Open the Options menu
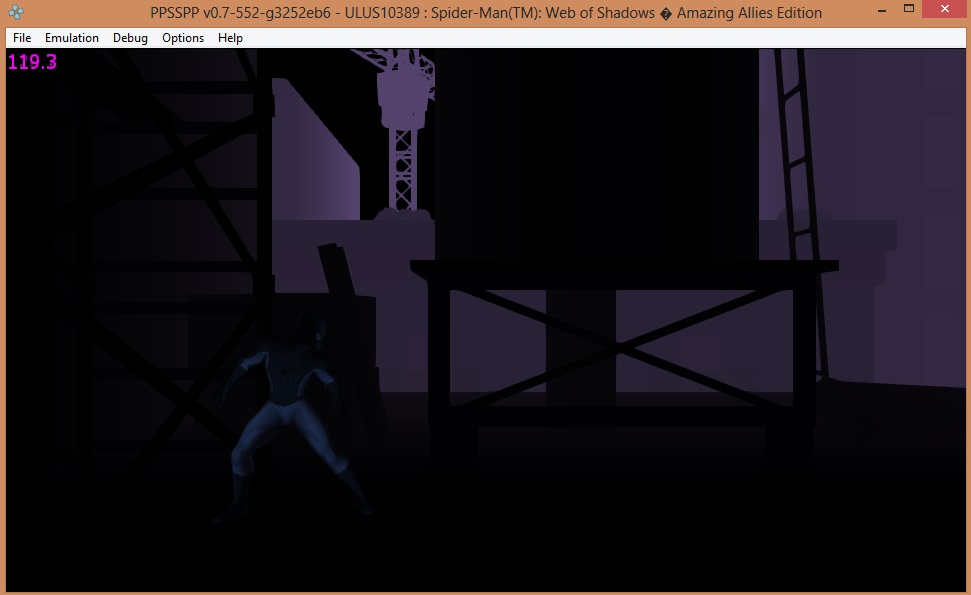The image size is (971, 595). click(x=183, y=38)
